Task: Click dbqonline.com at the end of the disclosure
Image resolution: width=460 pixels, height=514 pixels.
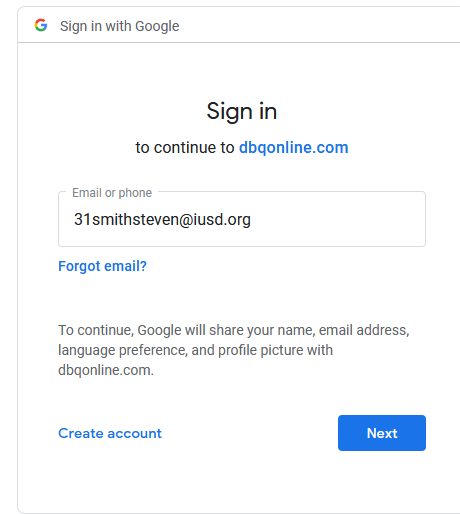Action: [106, 370]
